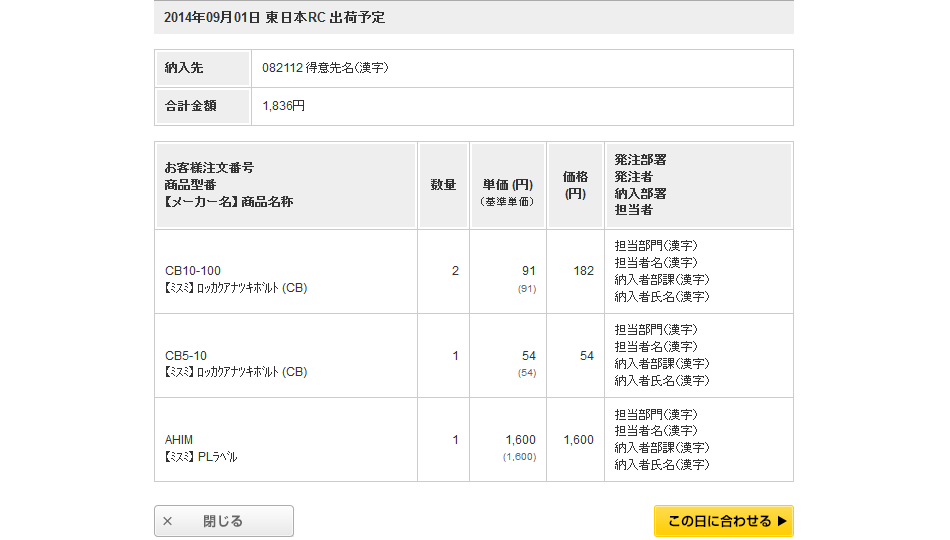Click the 【ミスミ】PLラベル product name
This screenshot has height=540, width=950.
coord(201,457)
